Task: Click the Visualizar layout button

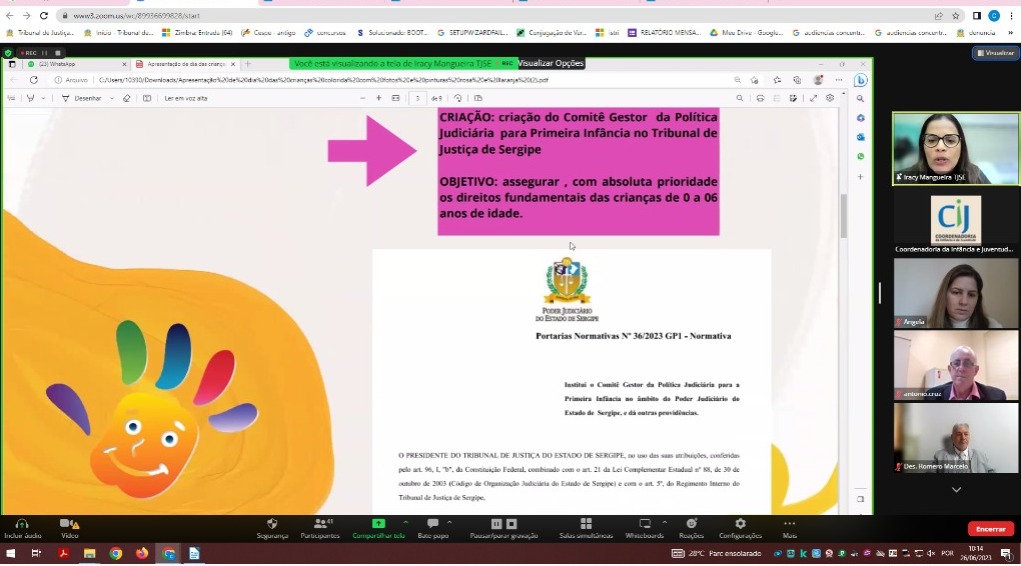Action: point(995,53)
